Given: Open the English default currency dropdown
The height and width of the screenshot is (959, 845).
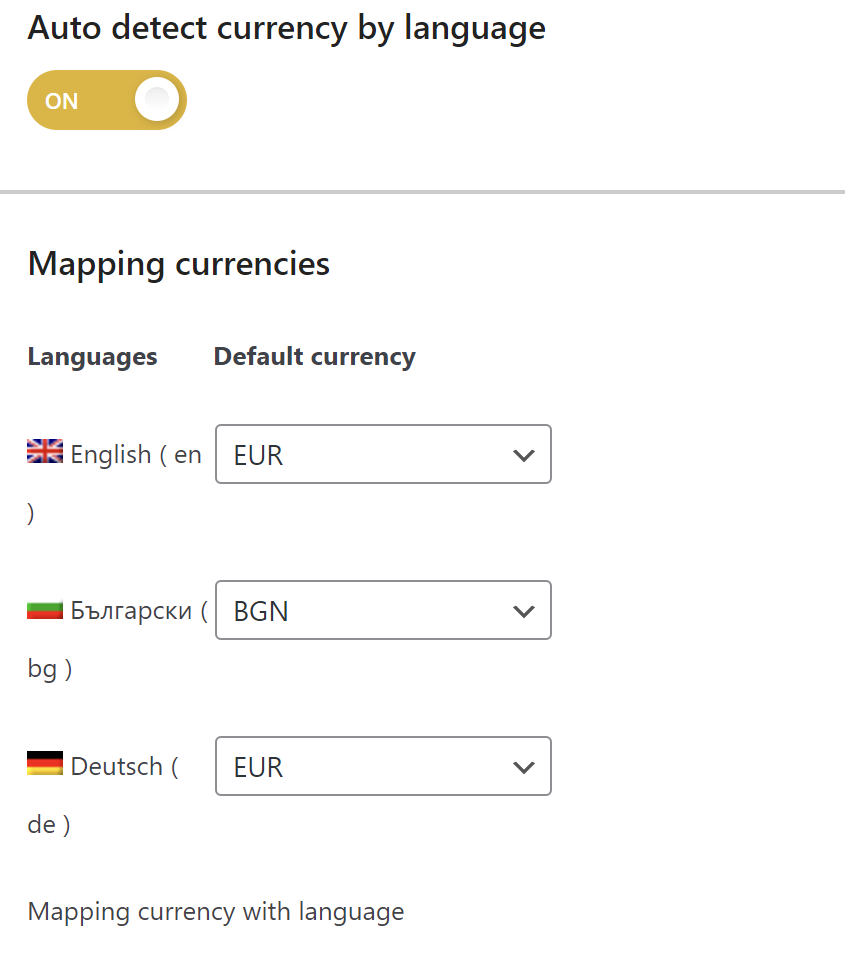Looking at the screenshot, I should click(383, 455).
